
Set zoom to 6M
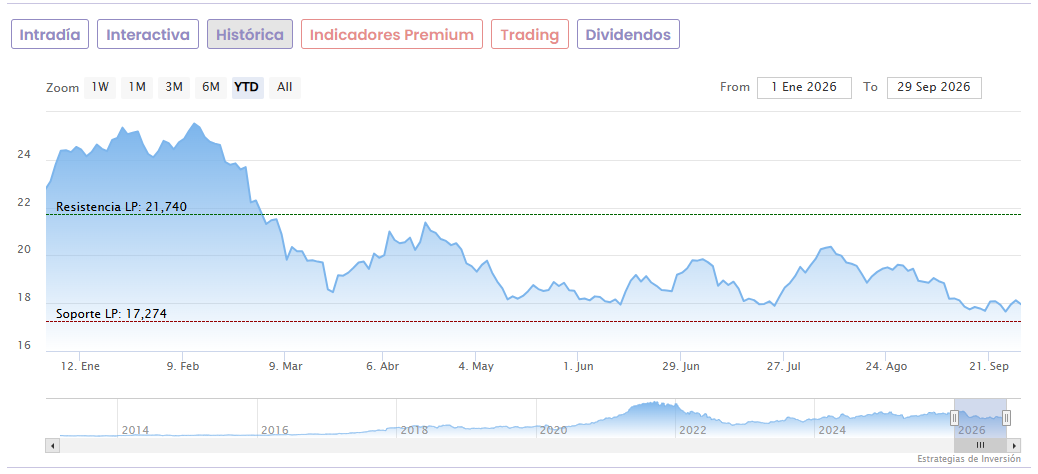[x=211, y=87]
